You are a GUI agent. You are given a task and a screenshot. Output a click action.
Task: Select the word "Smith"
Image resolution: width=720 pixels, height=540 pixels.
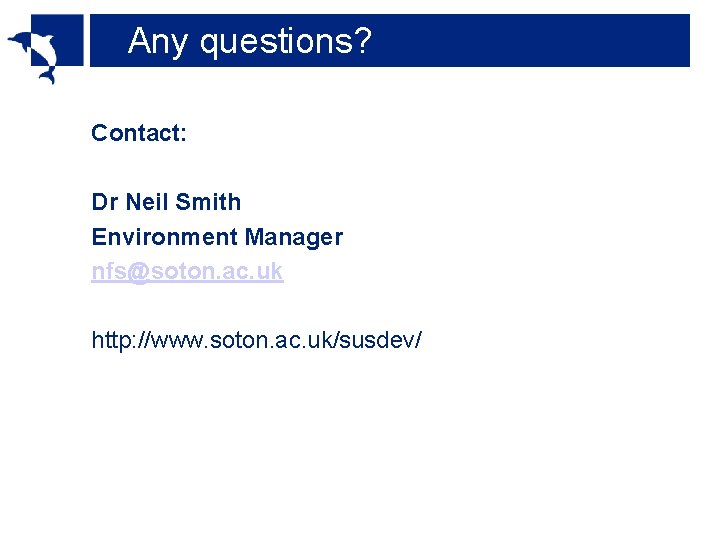(208, 202)
